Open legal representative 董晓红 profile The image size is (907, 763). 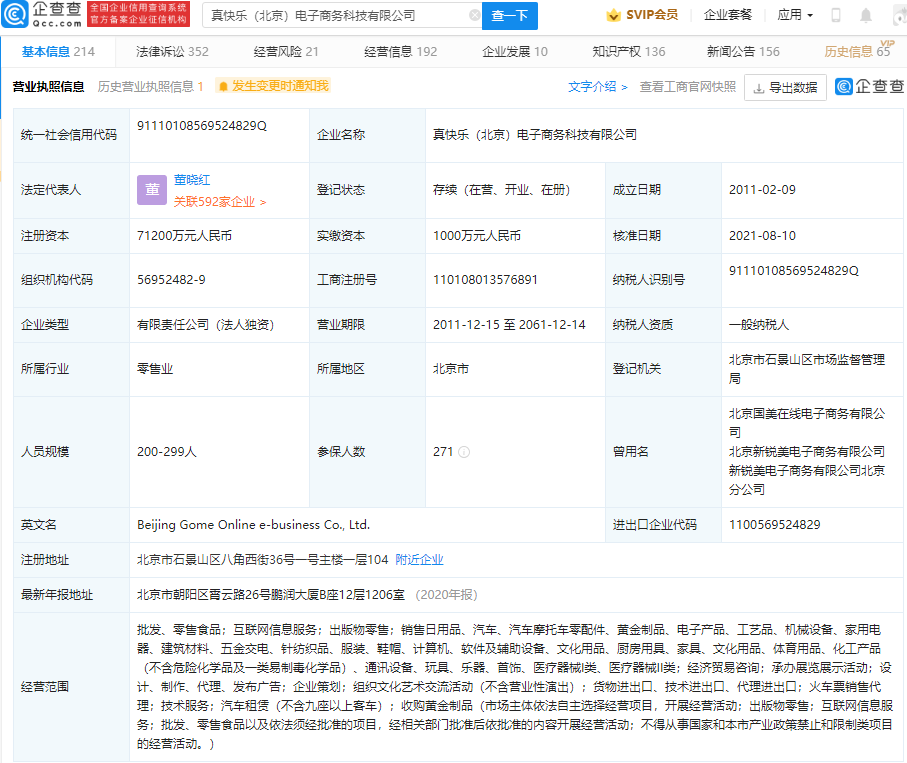(192, 180)
